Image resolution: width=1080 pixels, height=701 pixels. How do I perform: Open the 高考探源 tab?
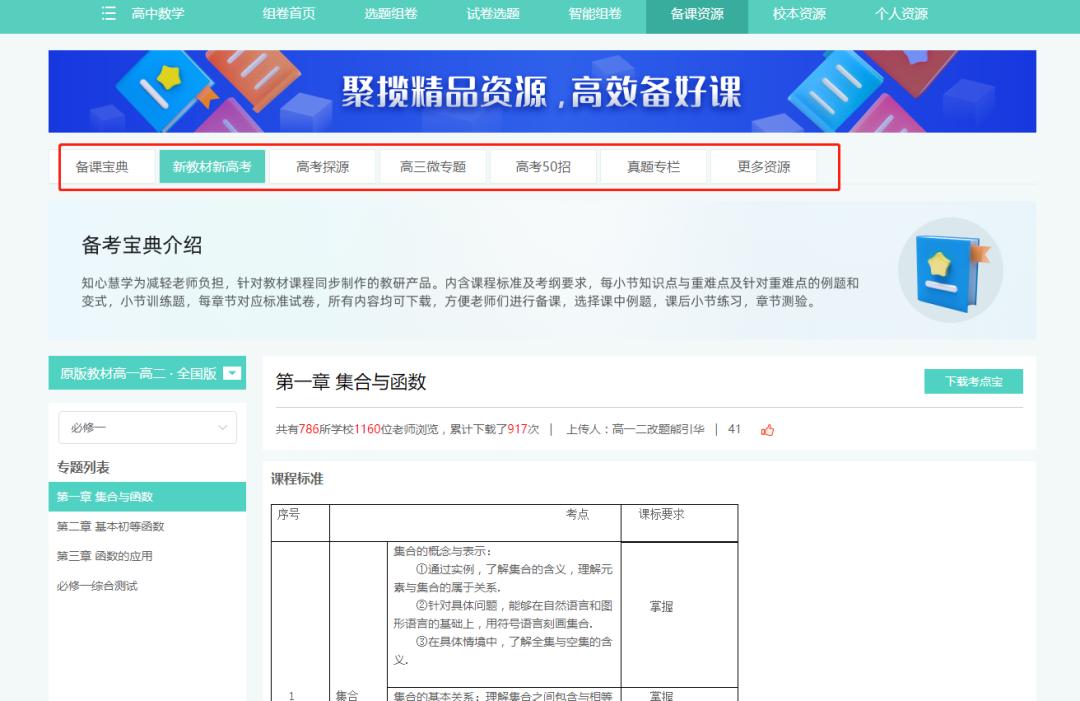pos(323,166)
